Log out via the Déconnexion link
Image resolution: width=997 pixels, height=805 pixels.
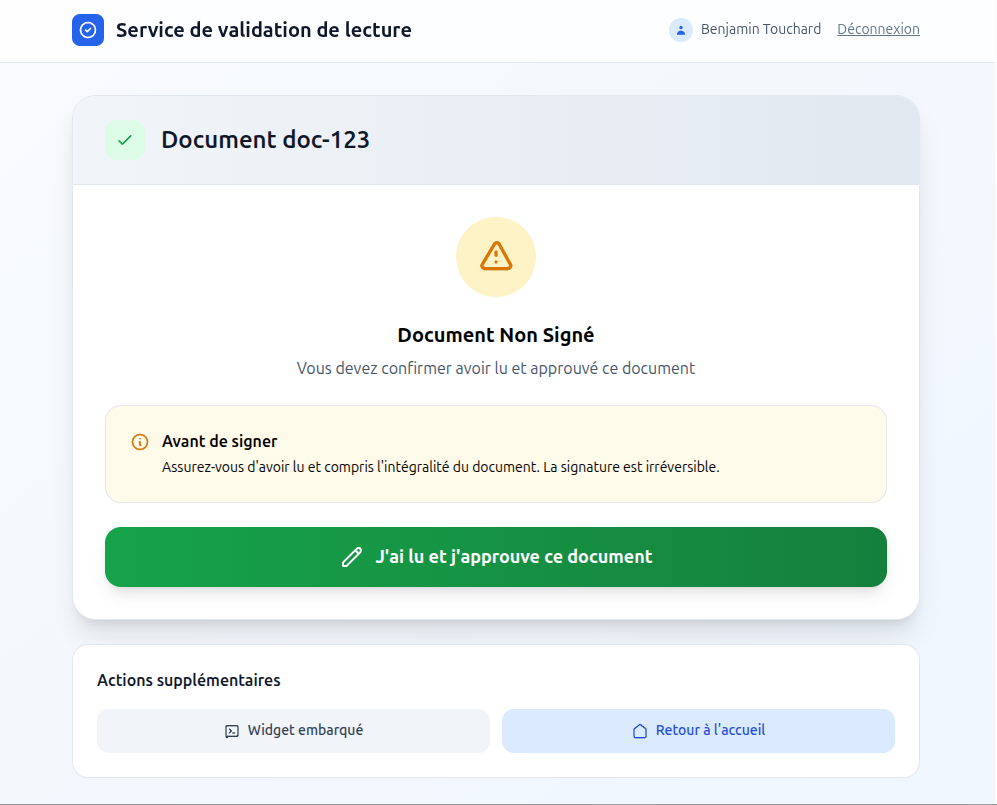coord(878,29)
